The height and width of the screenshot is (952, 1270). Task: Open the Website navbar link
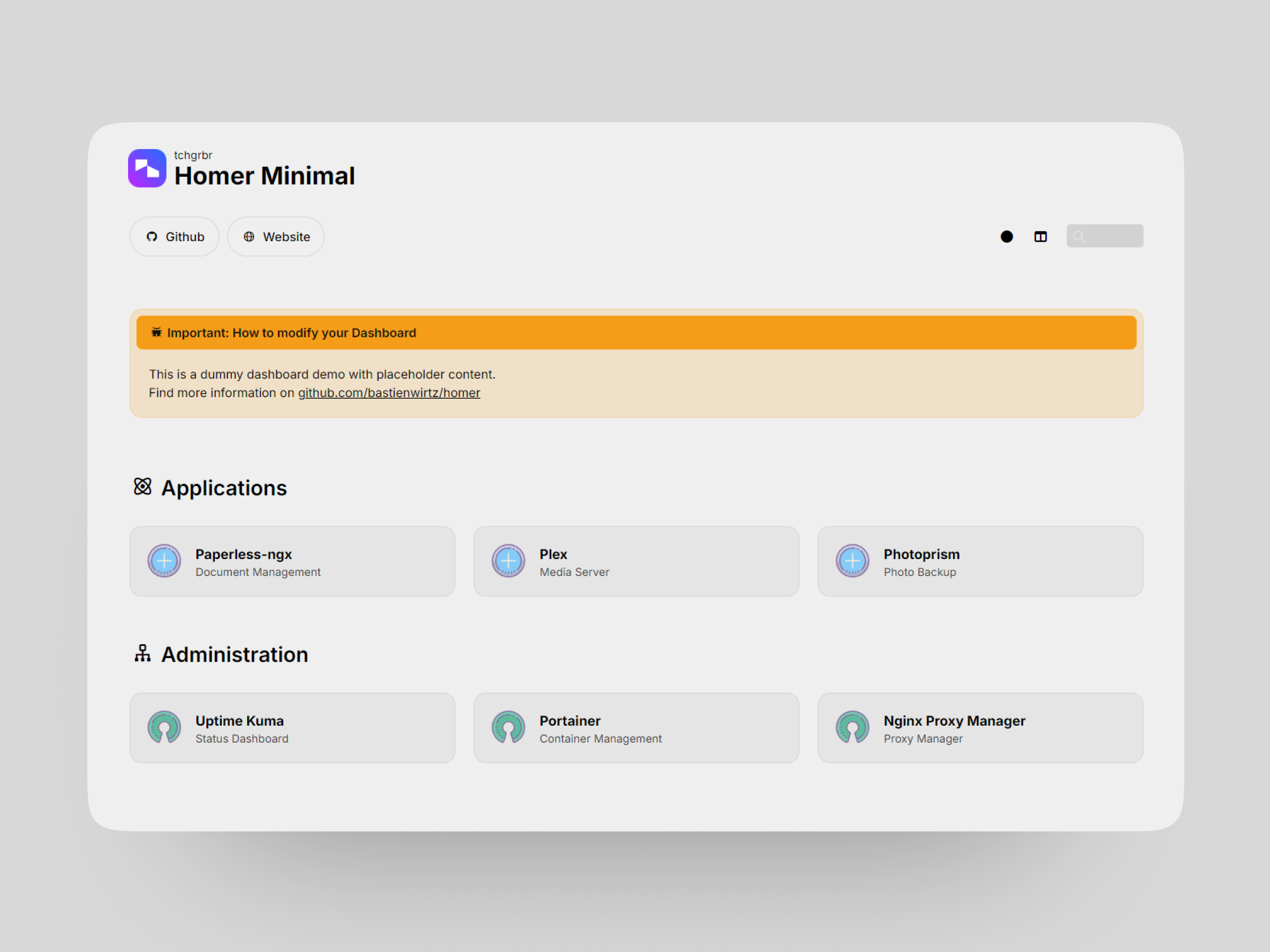click(x=276, y=236)
